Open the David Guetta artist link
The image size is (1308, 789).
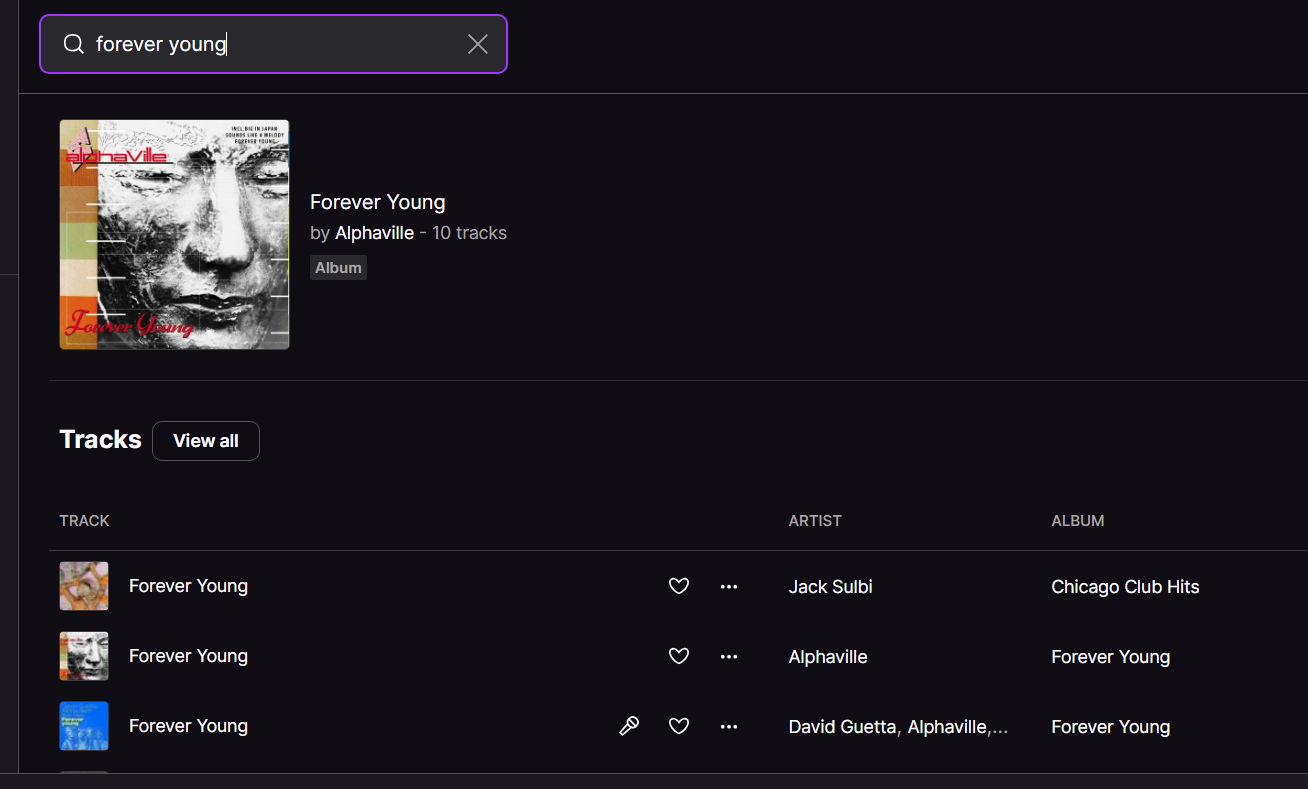click(x=842, y=727)
